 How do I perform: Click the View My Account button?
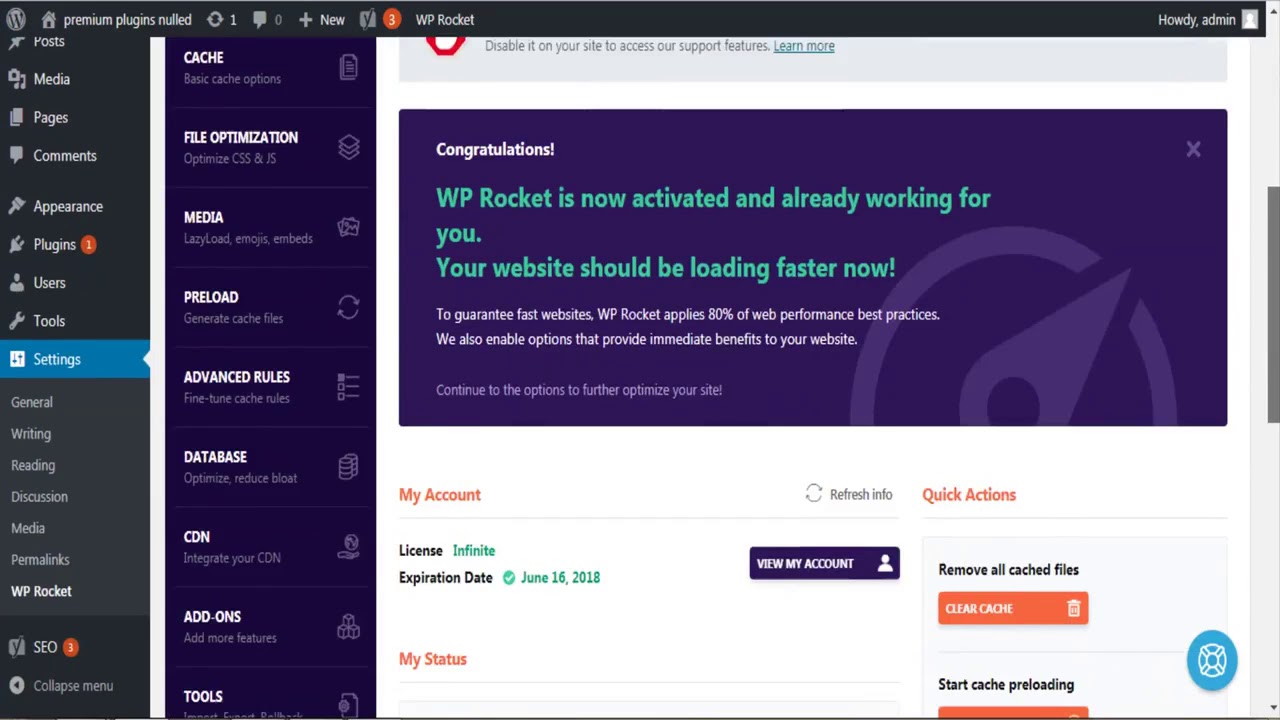click(x=825, y=563)
